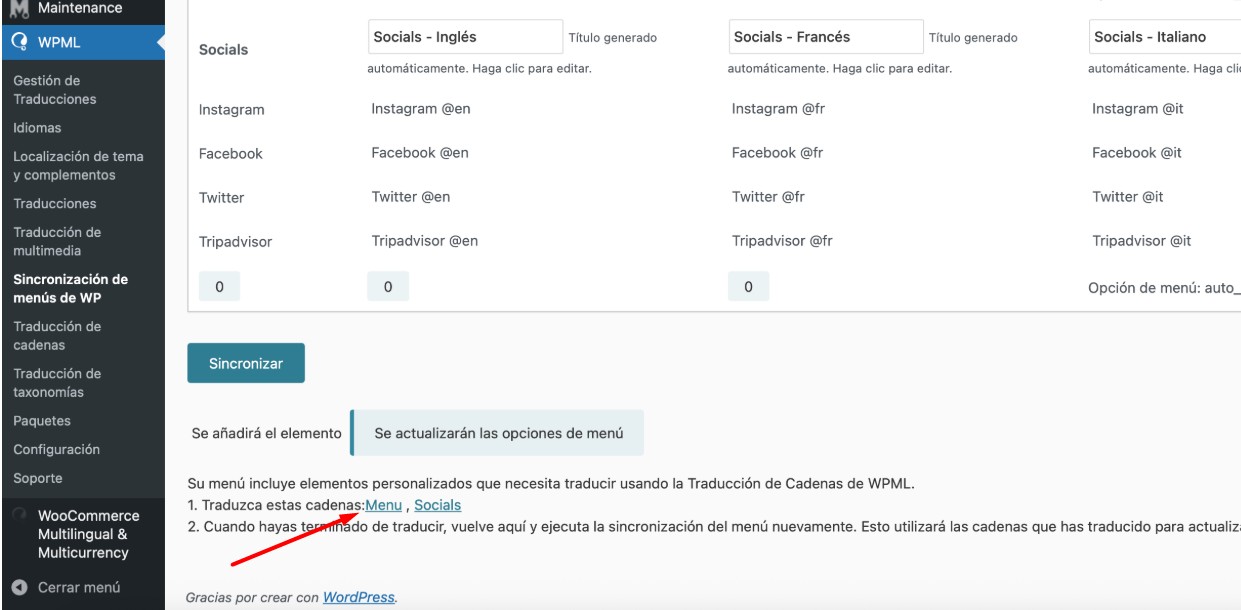1241x610 pixels.
Task: Select the Tripadvisor @it cell
Action: point(1141,241)
